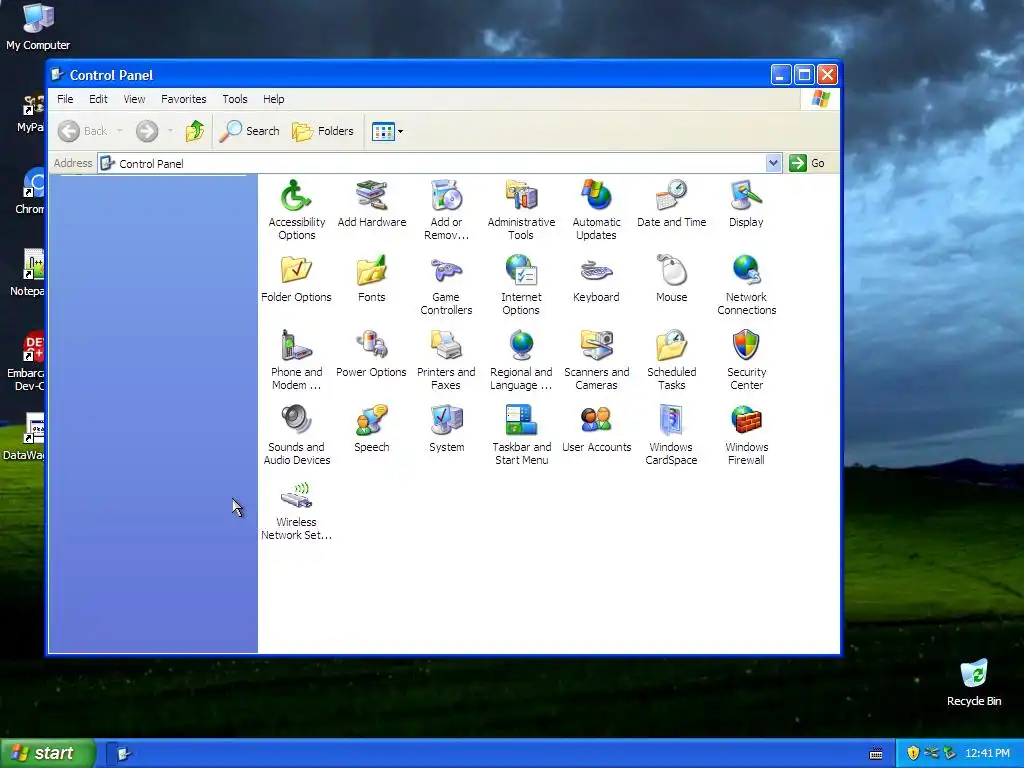Open Scheduled Tasks icon
This screenshot has width=1024, height=768.
click(x=671, y=360)
